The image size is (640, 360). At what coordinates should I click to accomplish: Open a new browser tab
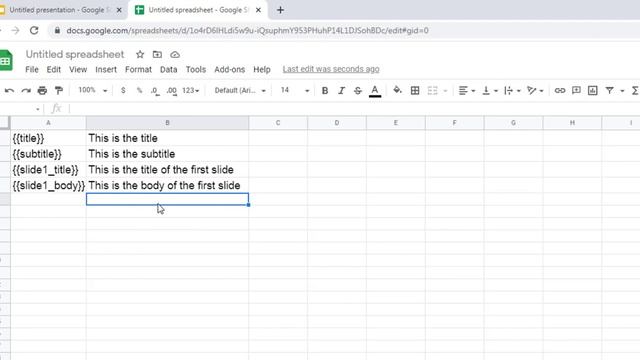tap(280, 10)
